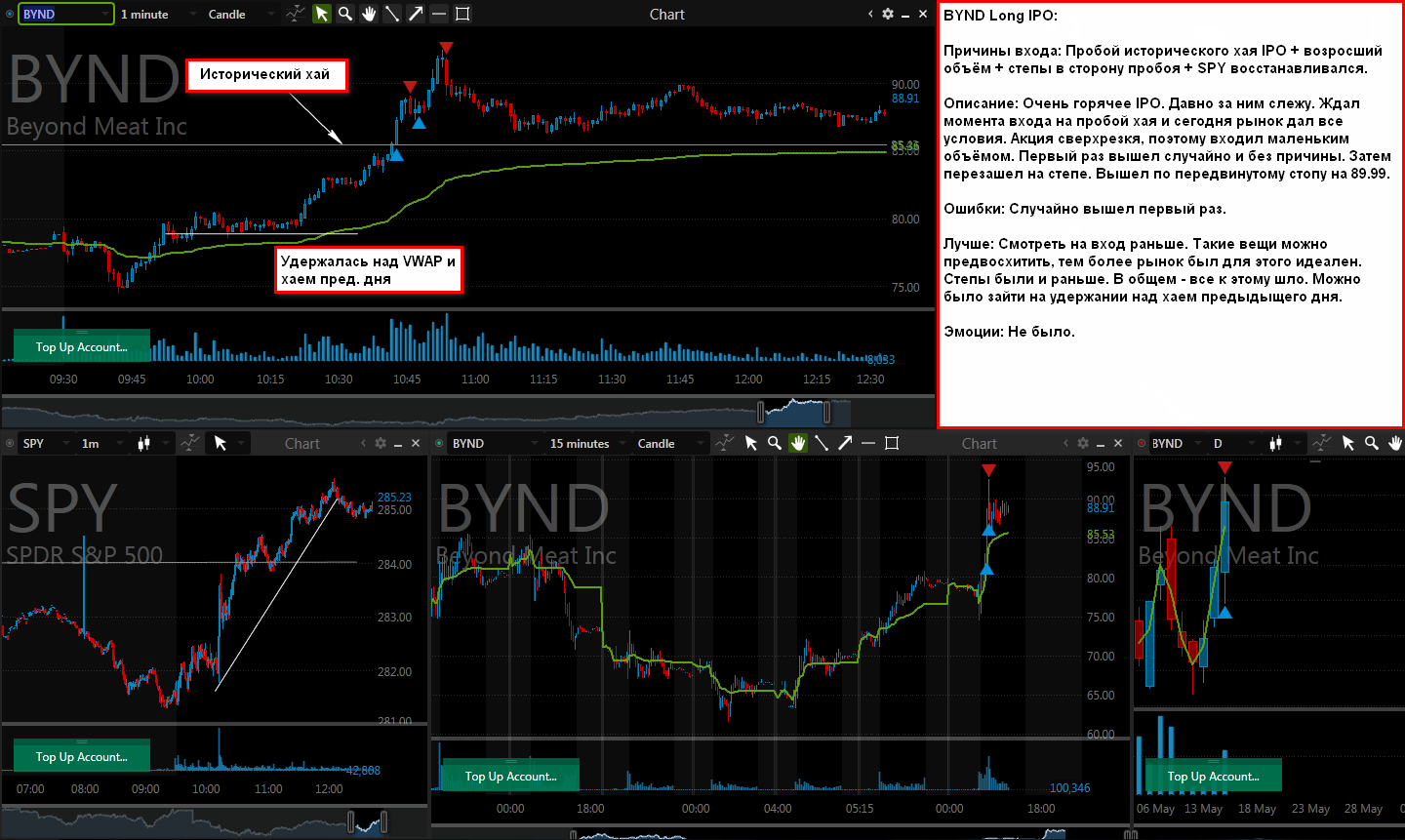Toggle the link indicator dot of SPY chart

tap(10, 443)
